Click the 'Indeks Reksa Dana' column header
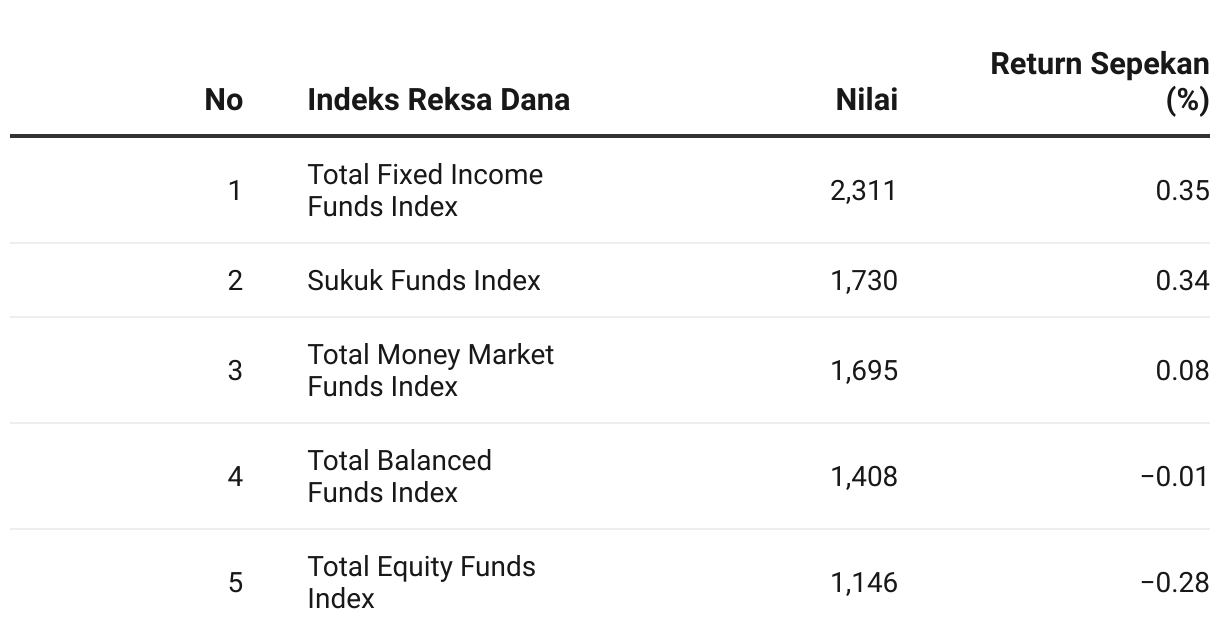The image size is (1220, 644). tap(439, 100)
